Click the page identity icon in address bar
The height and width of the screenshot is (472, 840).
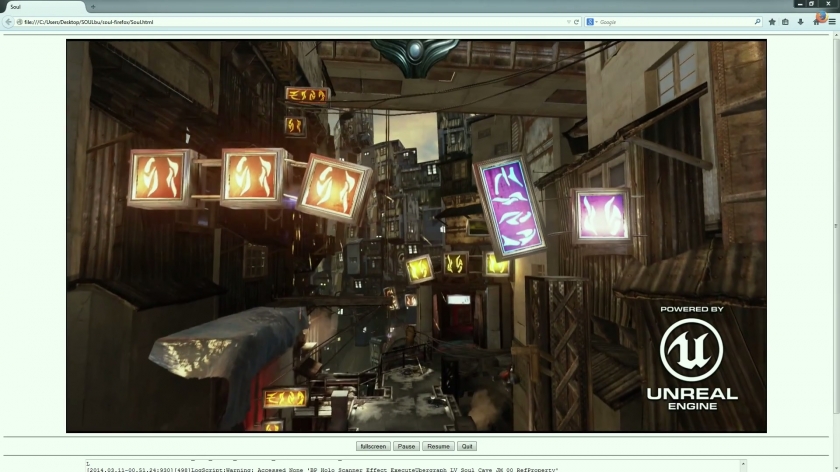coord(19,22)
